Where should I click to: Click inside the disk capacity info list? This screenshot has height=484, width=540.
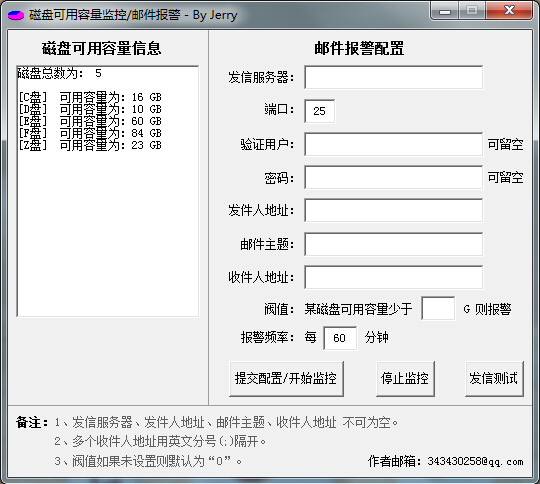click(x=107, y=191)
